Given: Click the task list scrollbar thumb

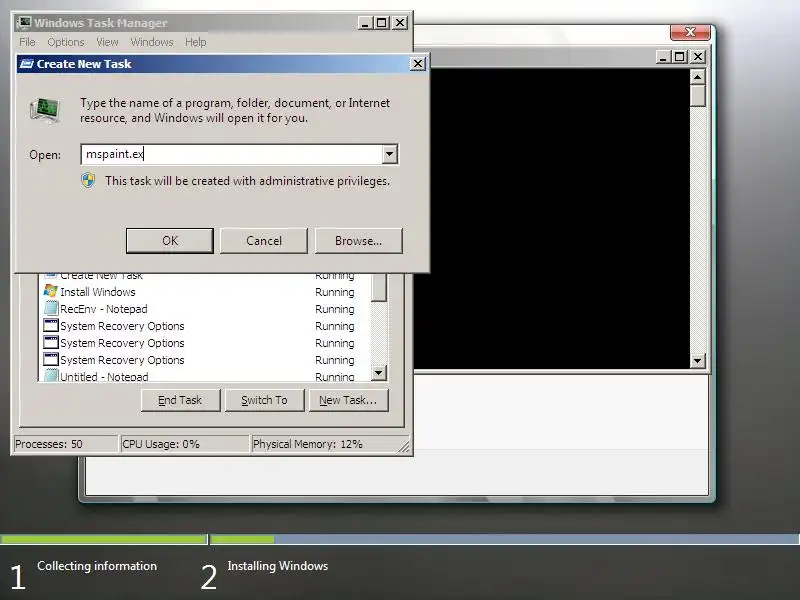Looking at the screenshot, I should tap(379, 288).
